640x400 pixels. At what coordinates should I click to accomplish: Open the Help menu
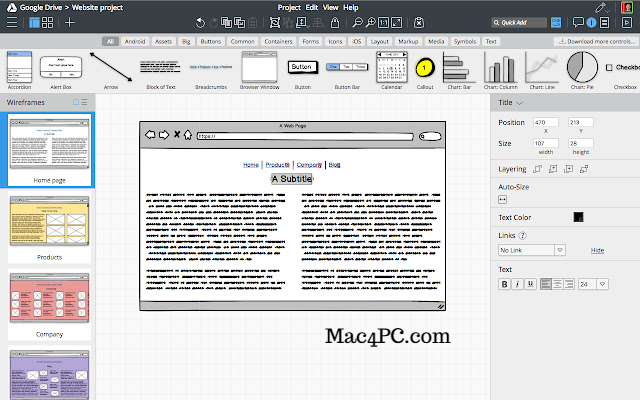point(351,7)
